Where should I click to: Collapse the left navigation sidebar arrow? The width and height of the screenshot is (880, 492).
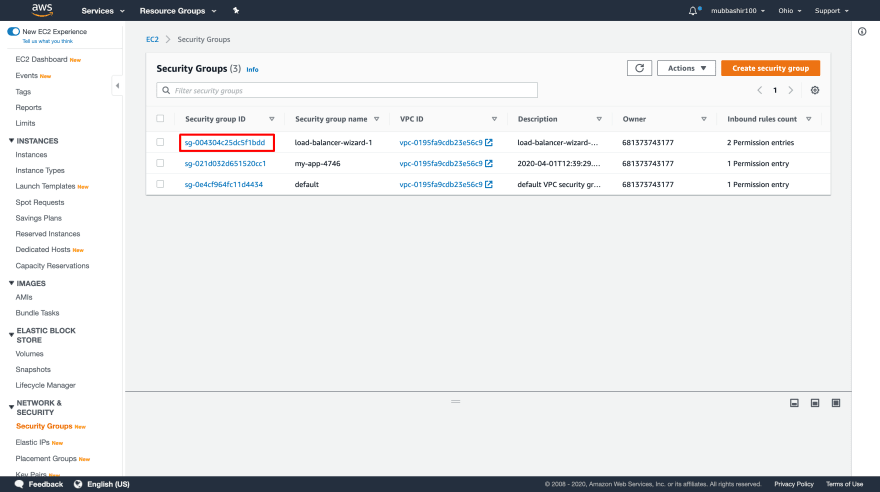117,86
